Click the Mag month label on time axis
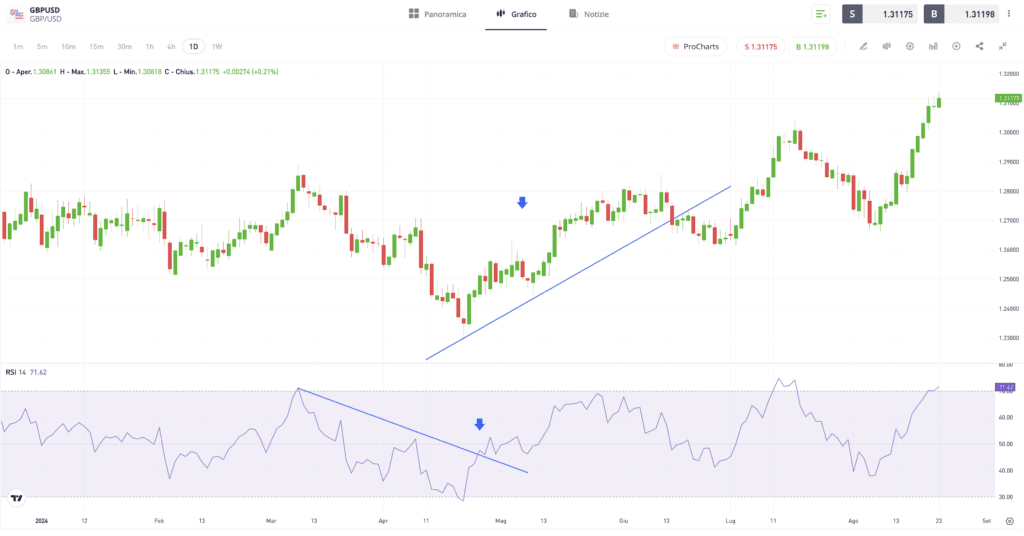This screenshot has height=536, width=1024. [501, 521]
